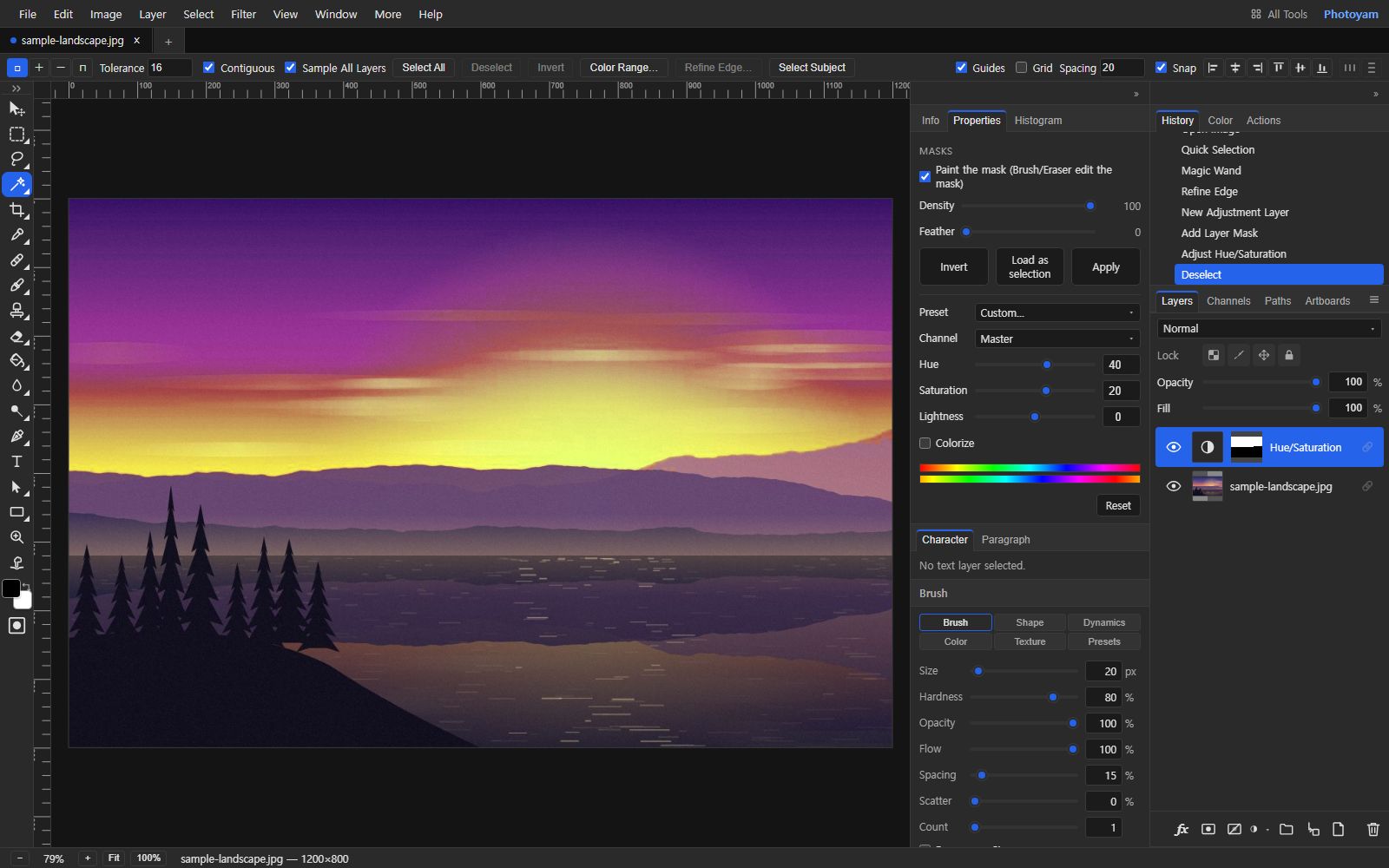Align left edges in options bar
This screenshot has width=1389, height=868.
[1213, 68]
